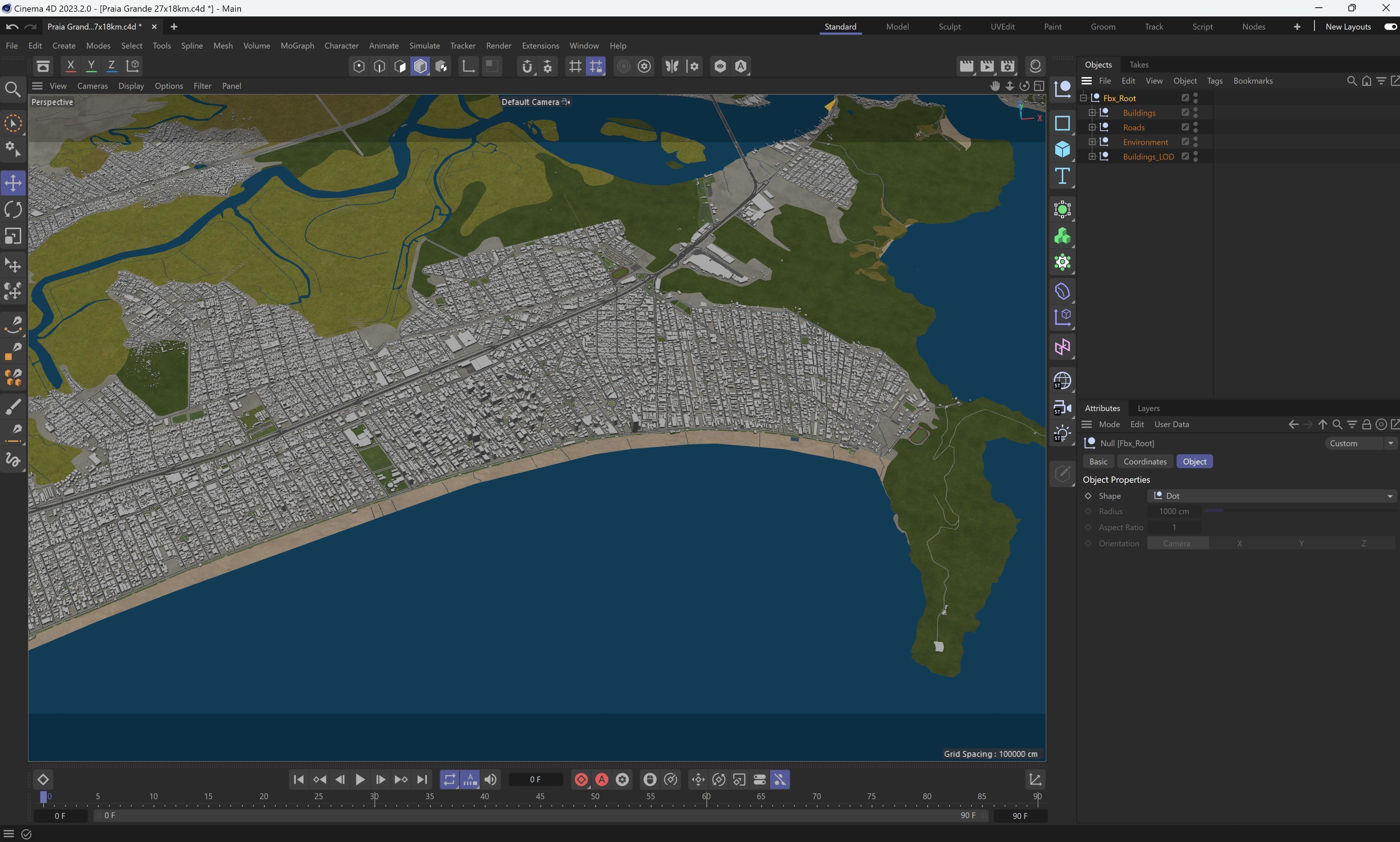This screenshot has height=842, width=1400.
Task: Toggle Y axis lock
Action: point(91,66)
